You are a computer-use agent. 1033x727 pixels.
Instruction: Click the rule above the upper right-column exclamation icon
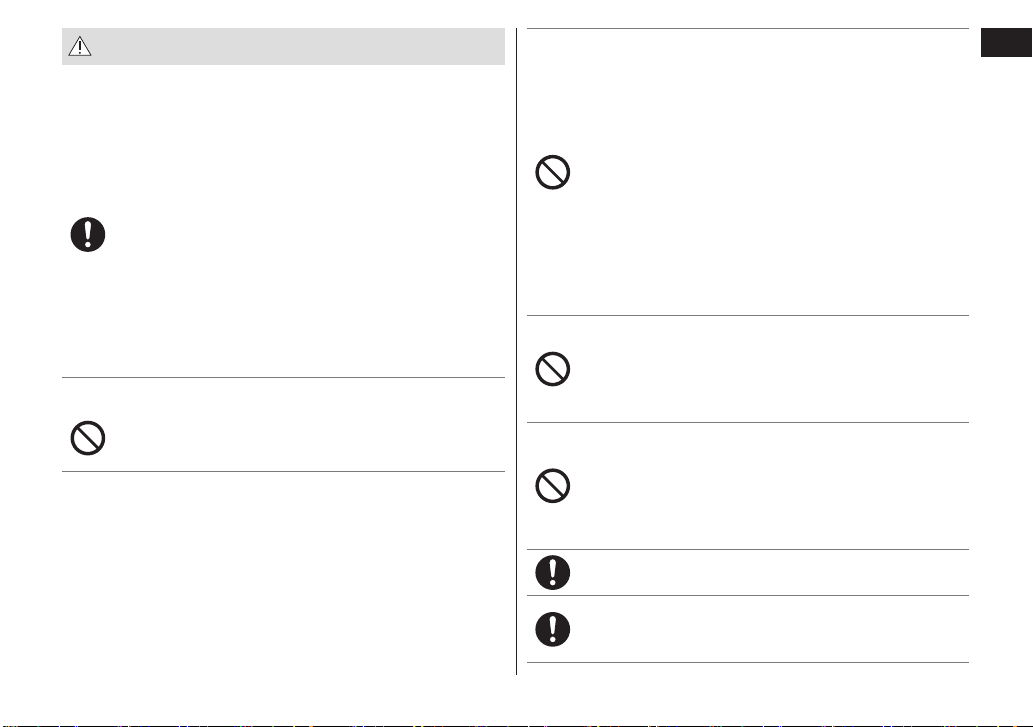click(748, 549)
